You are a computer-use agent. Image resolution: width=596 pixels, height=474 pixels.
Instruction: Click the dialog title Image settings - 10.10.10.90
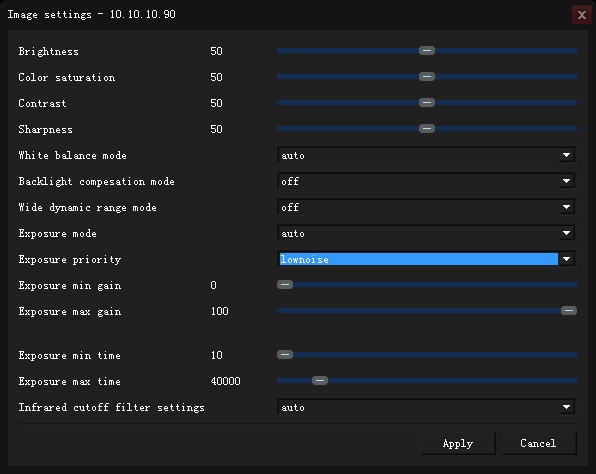coord(92,14)
